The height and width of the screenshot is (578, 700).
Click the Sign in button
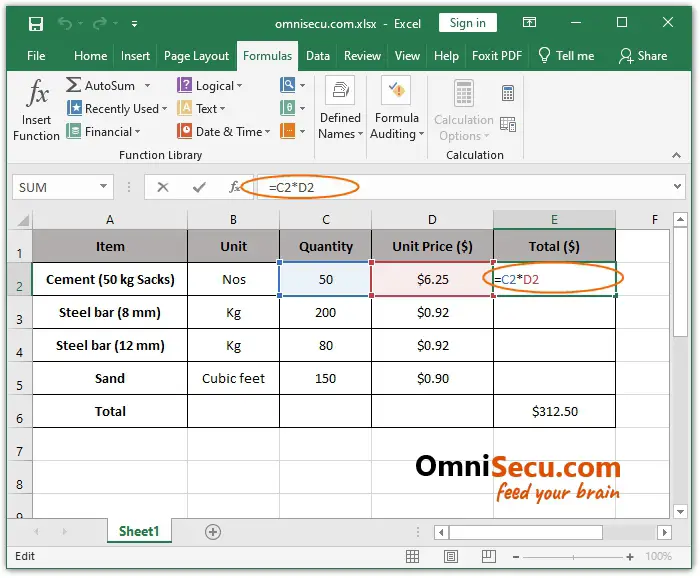tap(467, 23)
